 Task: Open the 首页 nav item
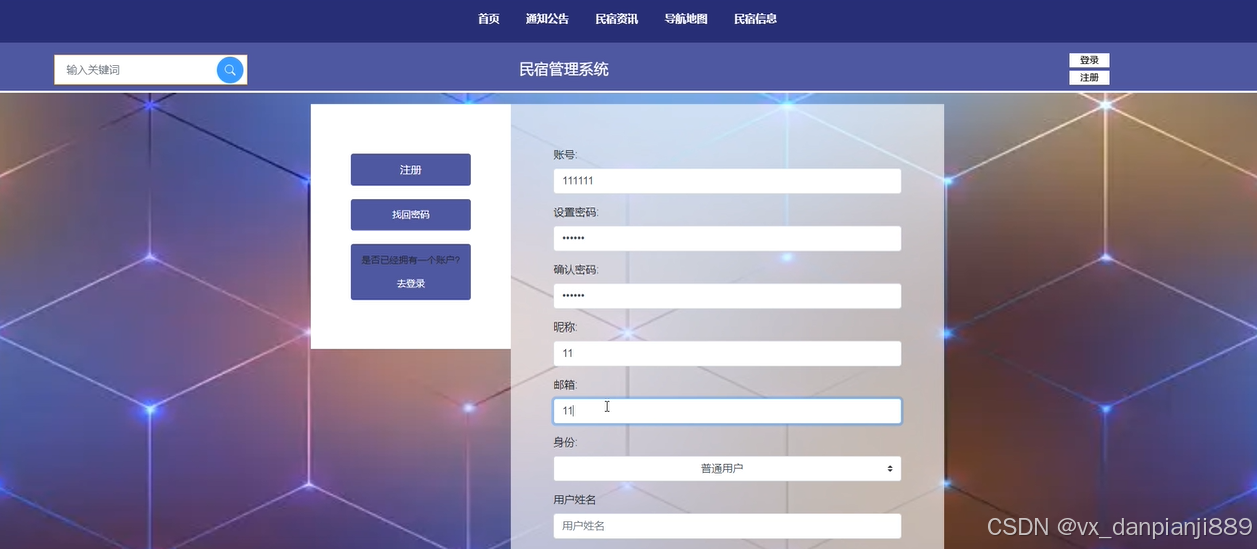pyautogui.click(x=489, y=19)
